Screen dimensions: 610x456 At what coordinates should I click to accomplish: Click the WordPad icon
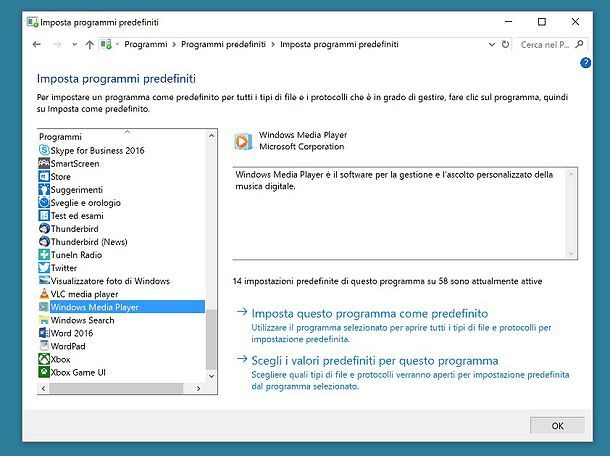click(x=44, y=346)
